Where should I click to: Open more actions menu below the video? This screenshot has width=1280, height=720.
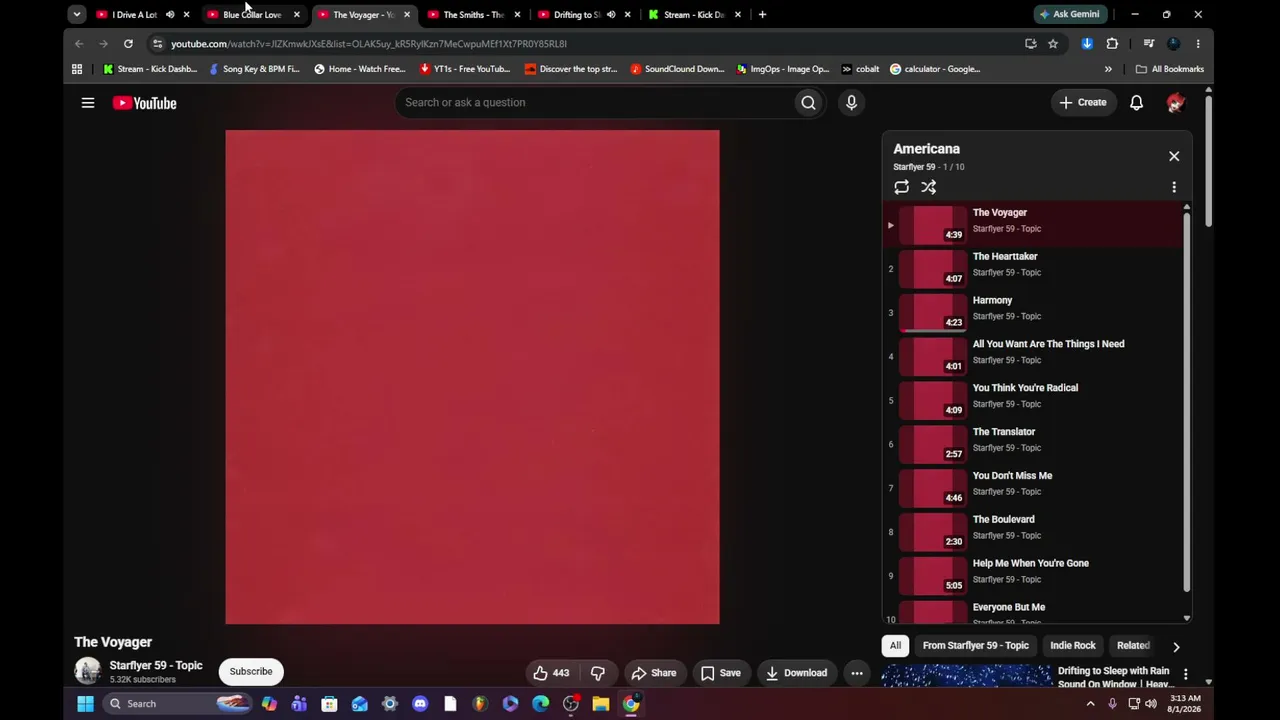[857, 673]
